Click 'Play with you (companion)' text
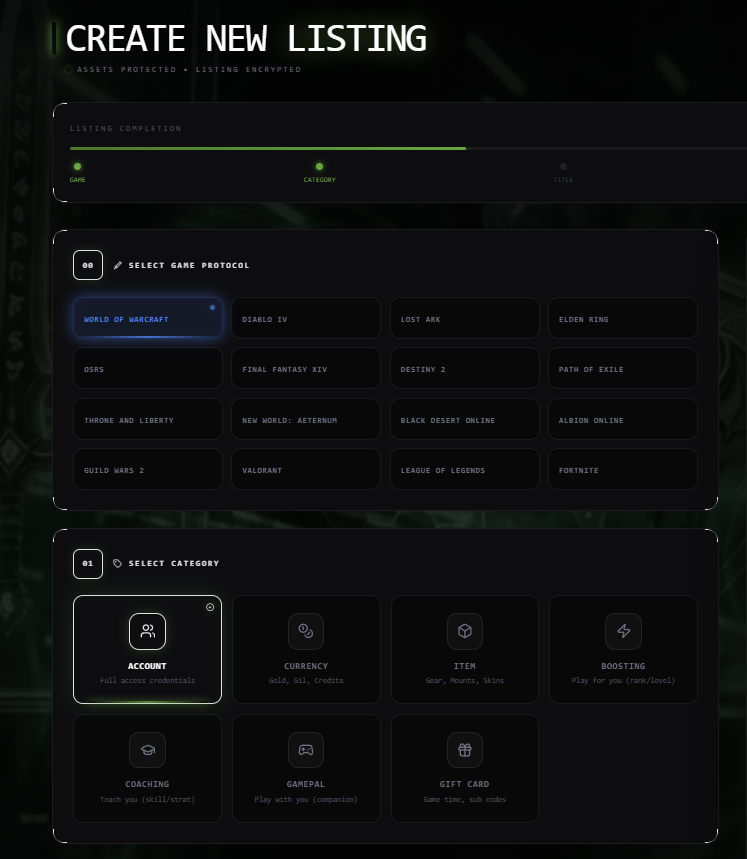Image resolution: width=747 pixels, height=859 pixels. tap(306, 800)
